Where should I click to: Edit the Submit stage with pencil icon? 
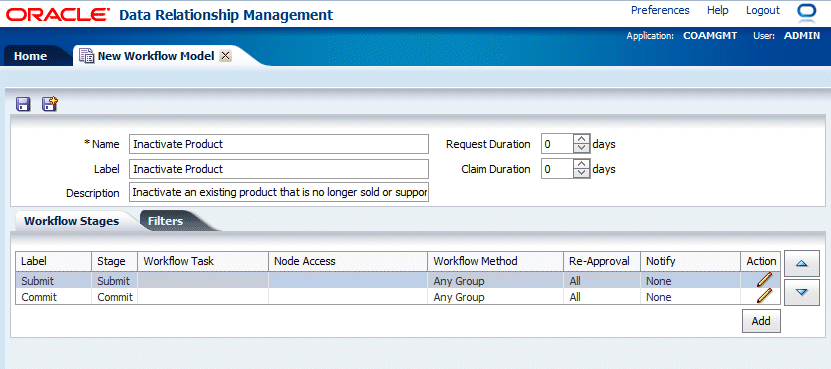[764, 279]
